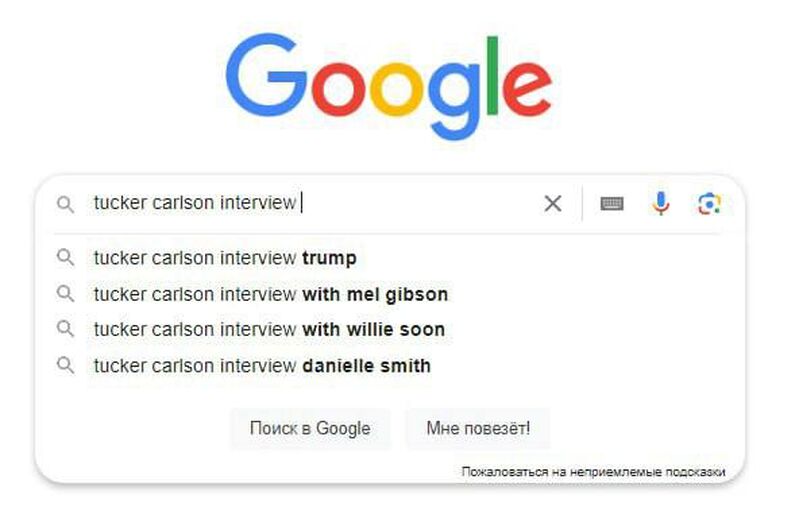Clear the search box text
799x522 pixels.
[x=552, y=204]
